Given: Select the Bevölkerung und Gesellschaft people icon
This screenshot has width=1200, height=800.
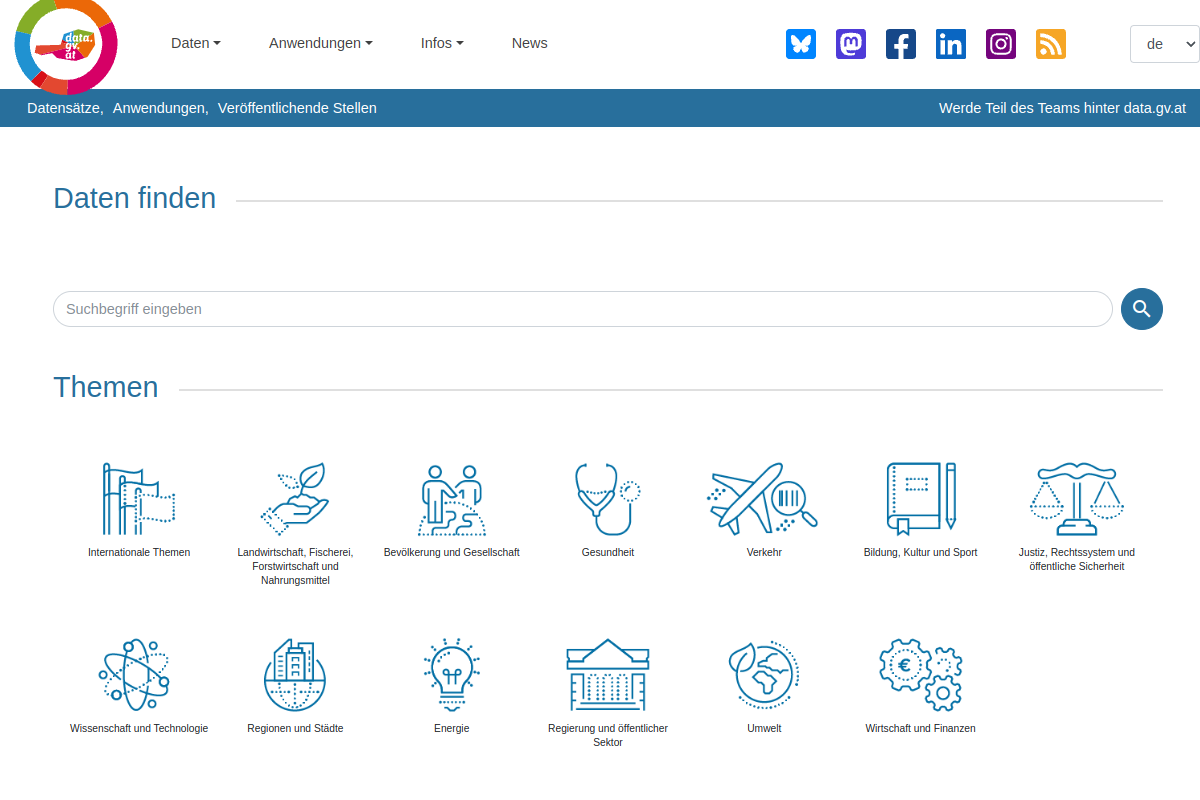Looking at the screenshot, I should (452, 499).
